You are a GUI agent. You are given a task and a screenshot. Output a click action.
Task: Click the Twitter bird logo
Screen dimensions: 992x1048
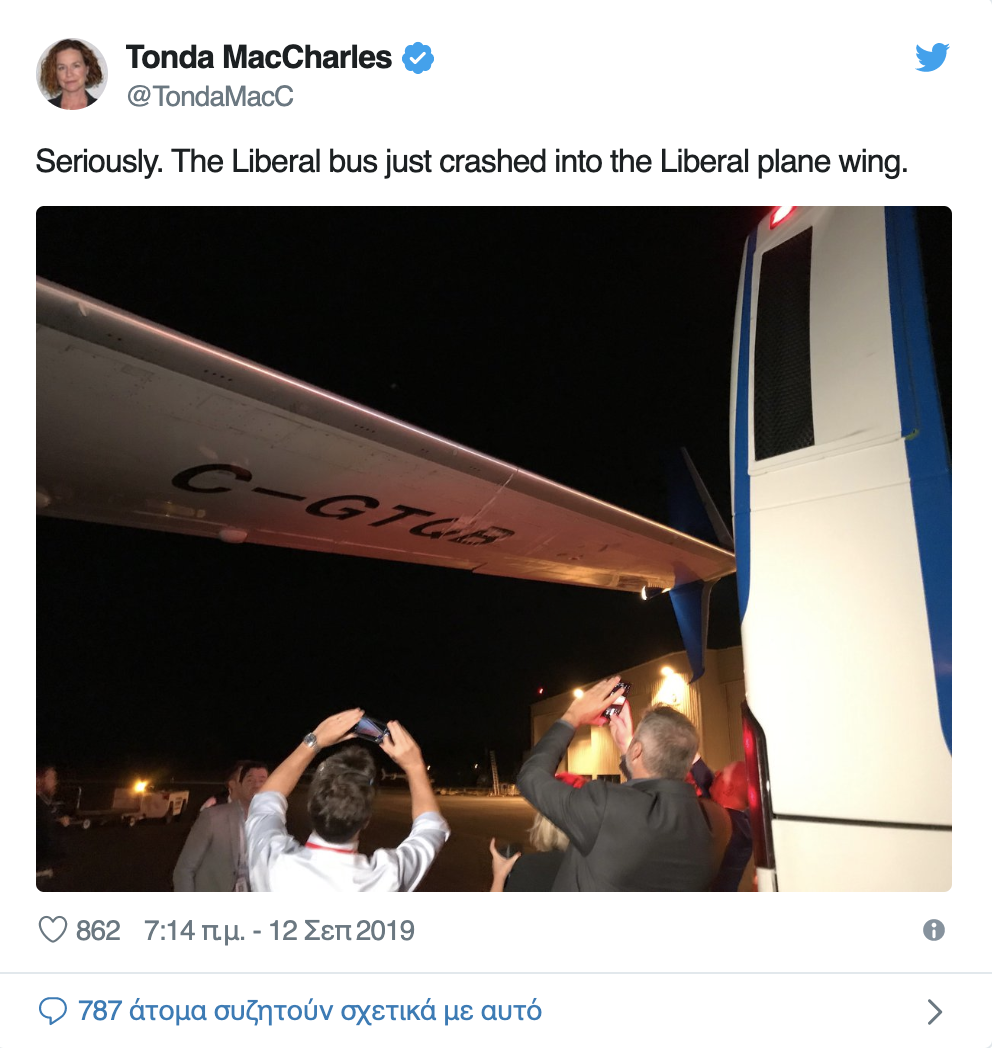coord(932,58)
